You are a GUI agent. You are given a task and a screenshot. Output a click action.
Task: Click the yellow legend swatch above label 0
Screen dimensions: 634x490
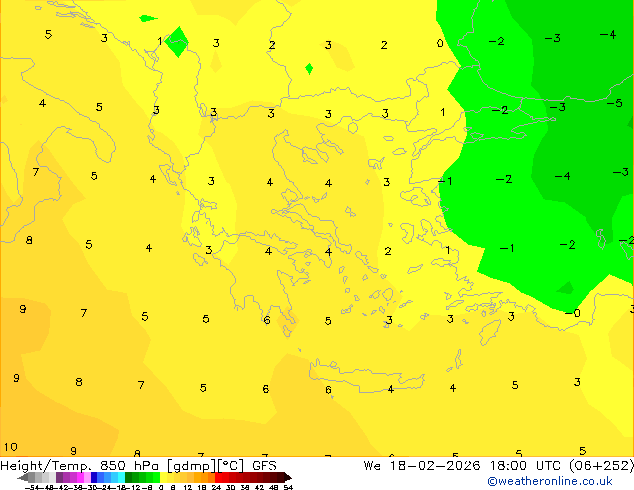[x=163, y=477]
